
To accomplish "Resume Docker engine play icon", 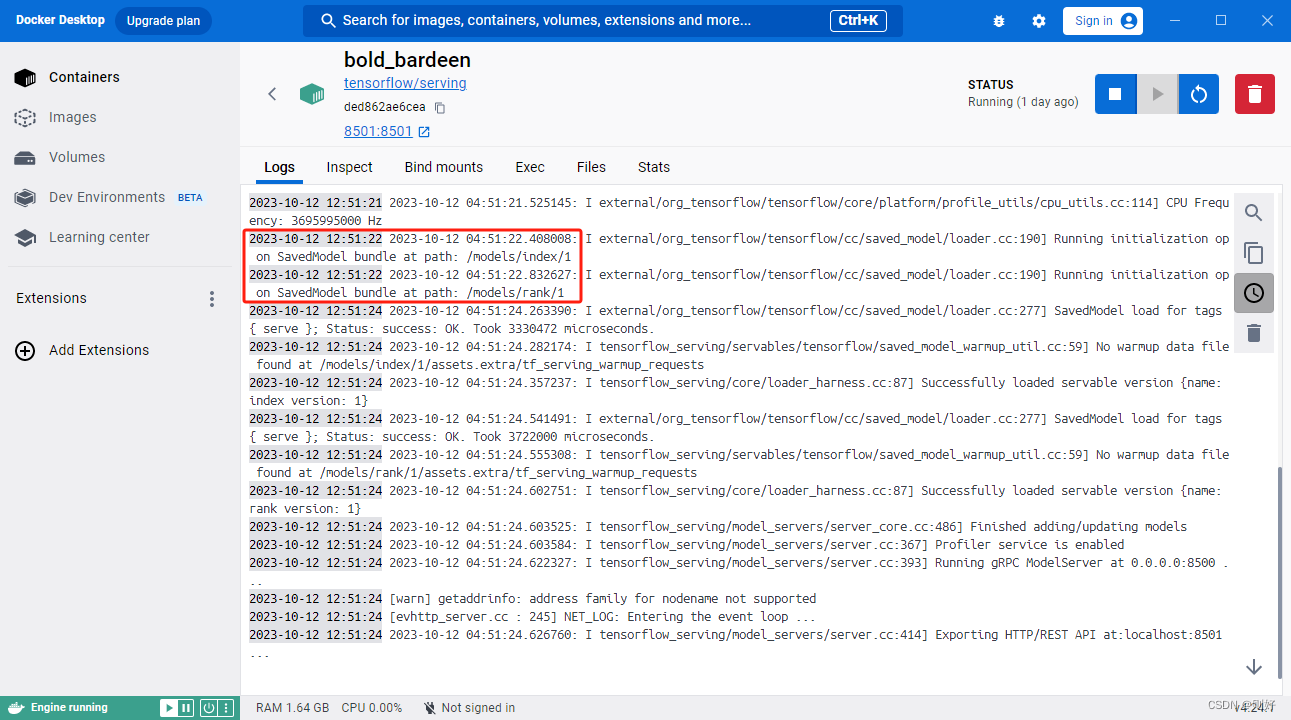I will (169, 708).
